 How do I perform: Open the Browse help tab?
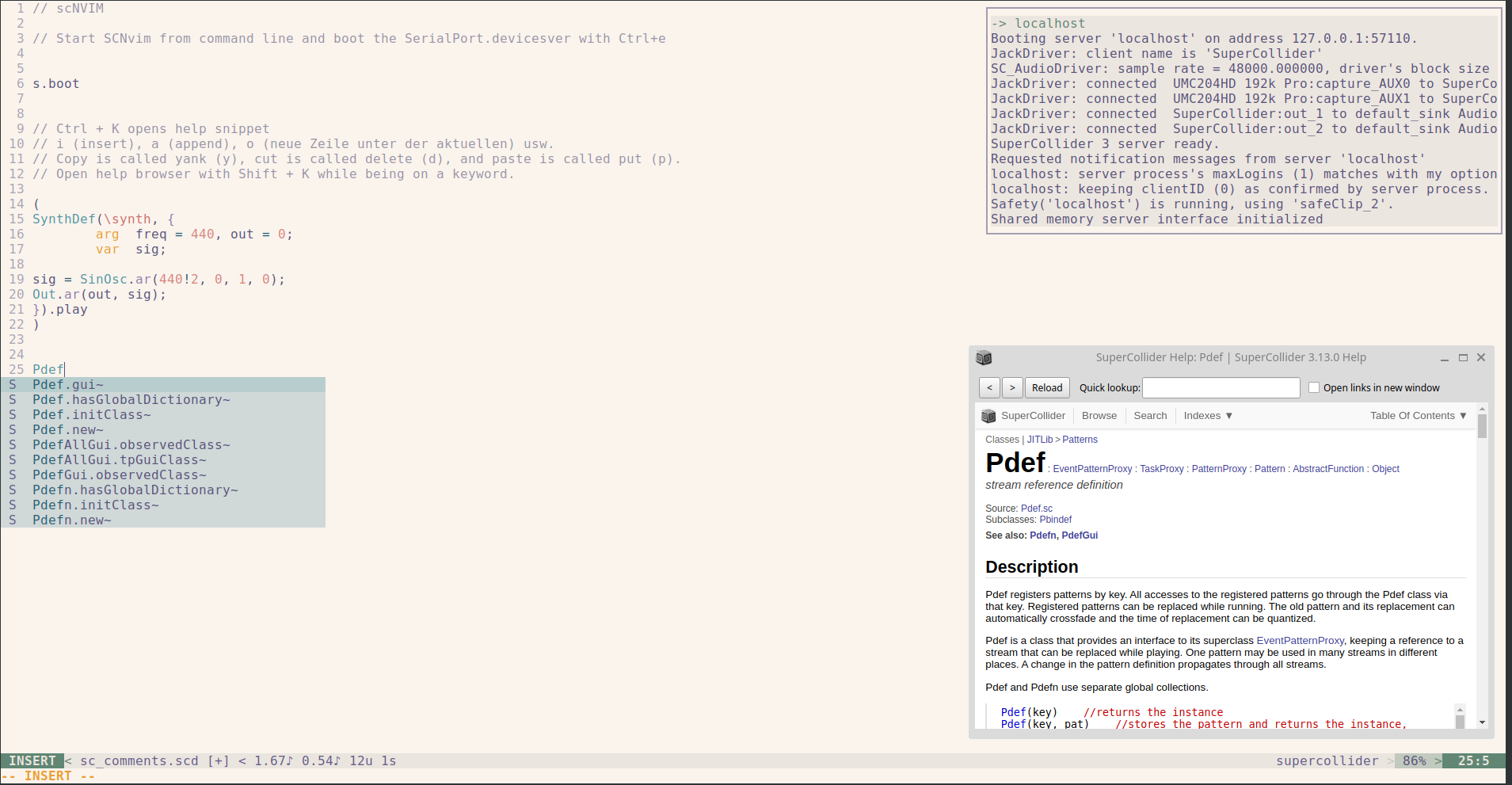click(1099, 416)
